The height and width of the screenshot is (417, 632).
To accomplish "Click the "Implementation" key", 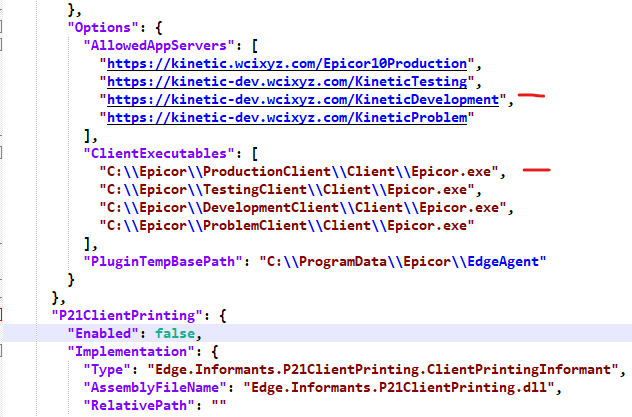I will pos(131,352).
